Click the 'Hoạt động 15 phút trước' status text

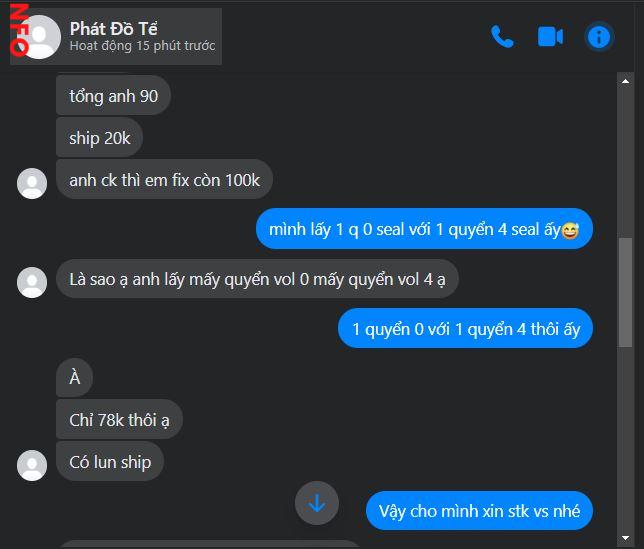pyautogui.click(x=143, y=46)
